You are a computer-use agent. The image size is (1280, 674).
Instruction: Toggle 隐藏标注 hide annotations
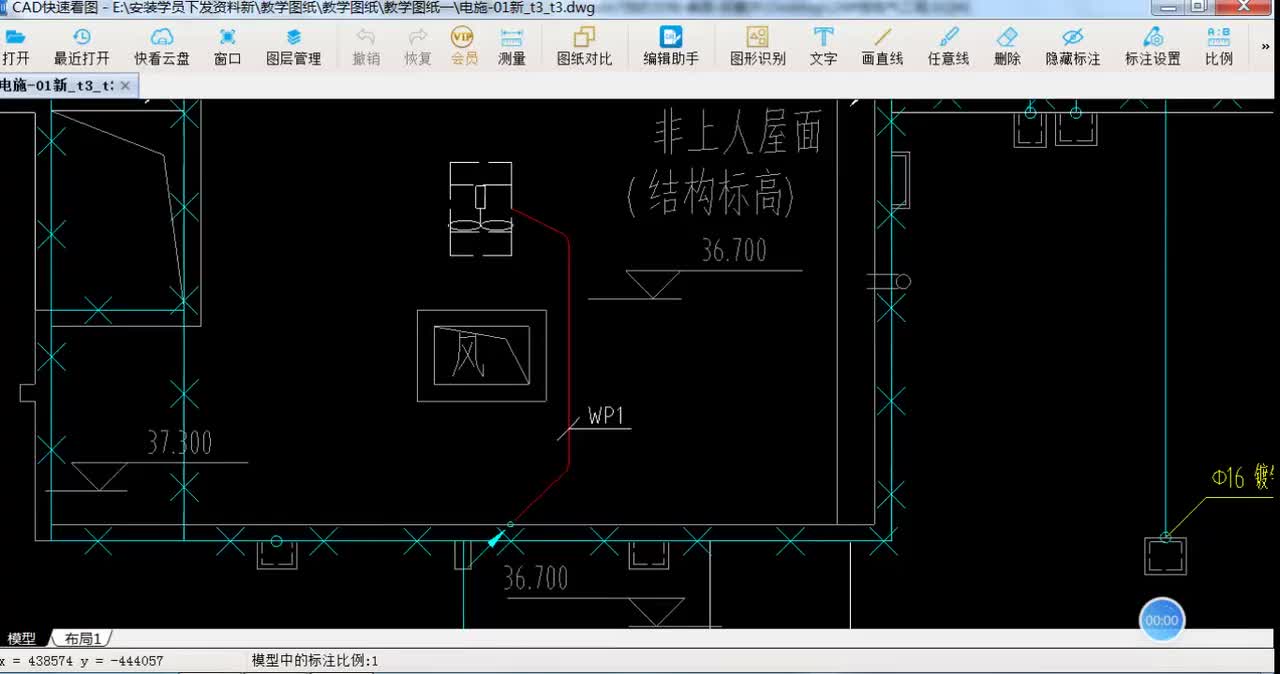[1073, 47]
